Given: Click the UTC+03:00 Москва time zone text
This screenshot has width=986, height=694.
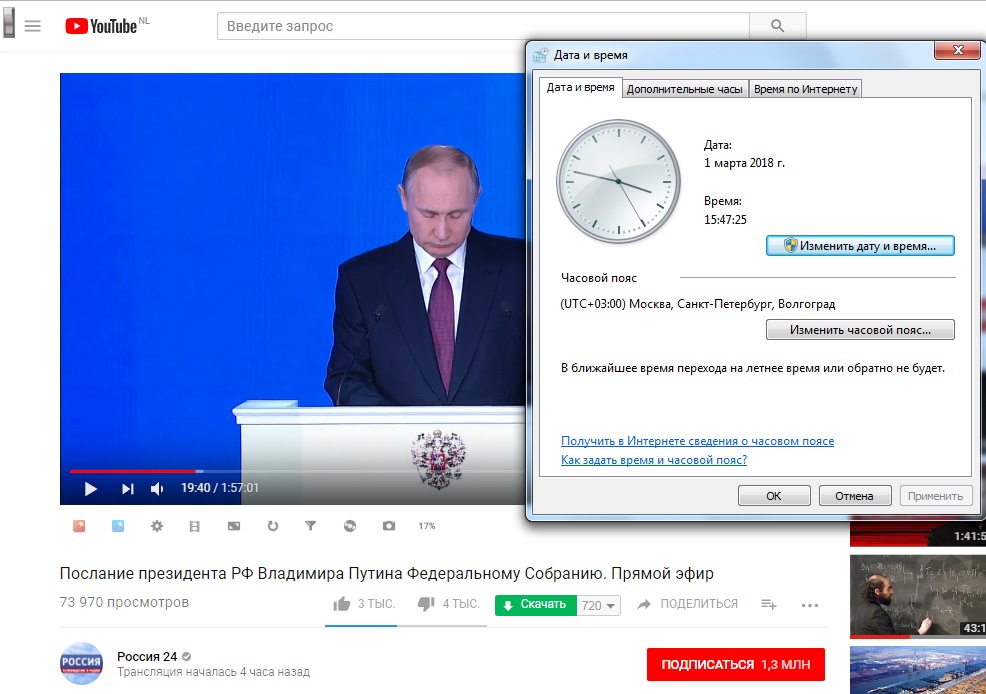Looking at the screenshot, I should 697,304.
